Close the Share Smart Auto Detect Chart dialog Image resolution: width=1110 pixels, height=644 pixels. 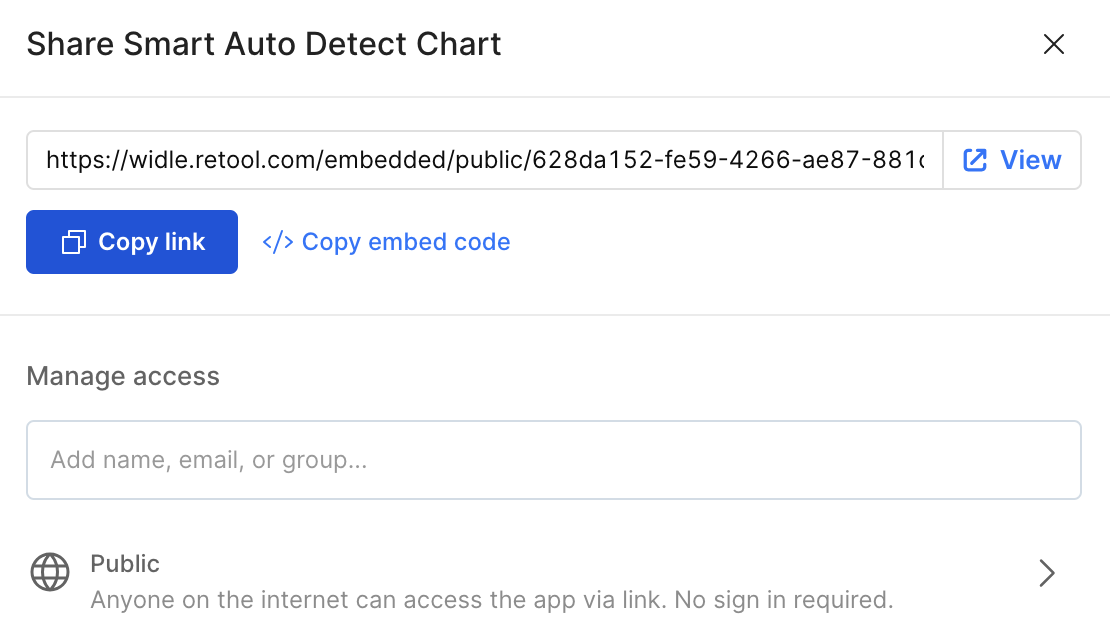(x=1054, y=44)
